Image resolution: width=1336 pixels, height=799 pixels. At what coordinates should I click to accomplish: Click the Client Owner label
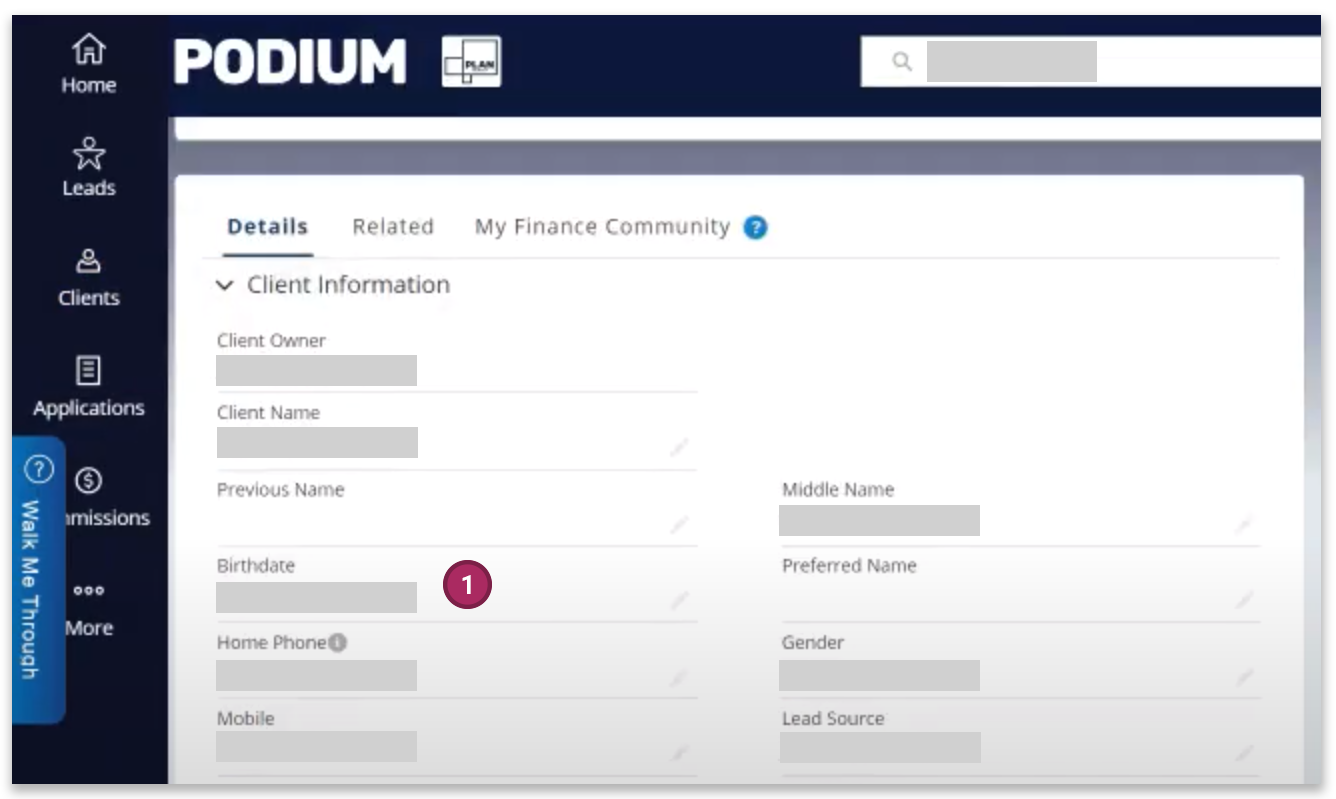pos(271,341)
